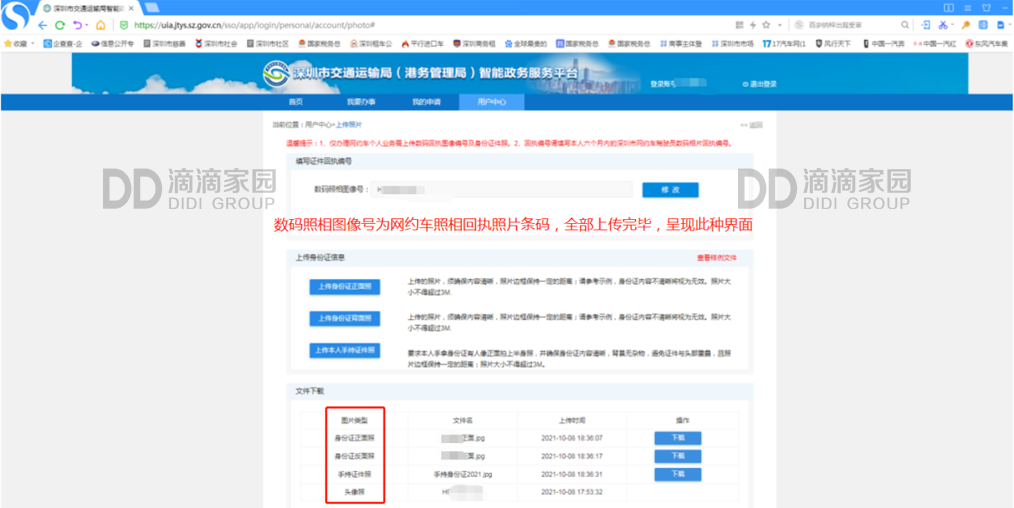1014x508 pixels.
Task: Click the blue square extension icon
Action: (x=983, y=25)
